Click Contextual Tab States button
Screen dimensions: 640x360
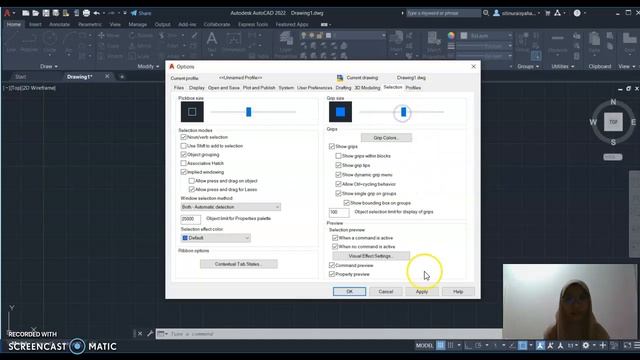[x=238, y=264]
